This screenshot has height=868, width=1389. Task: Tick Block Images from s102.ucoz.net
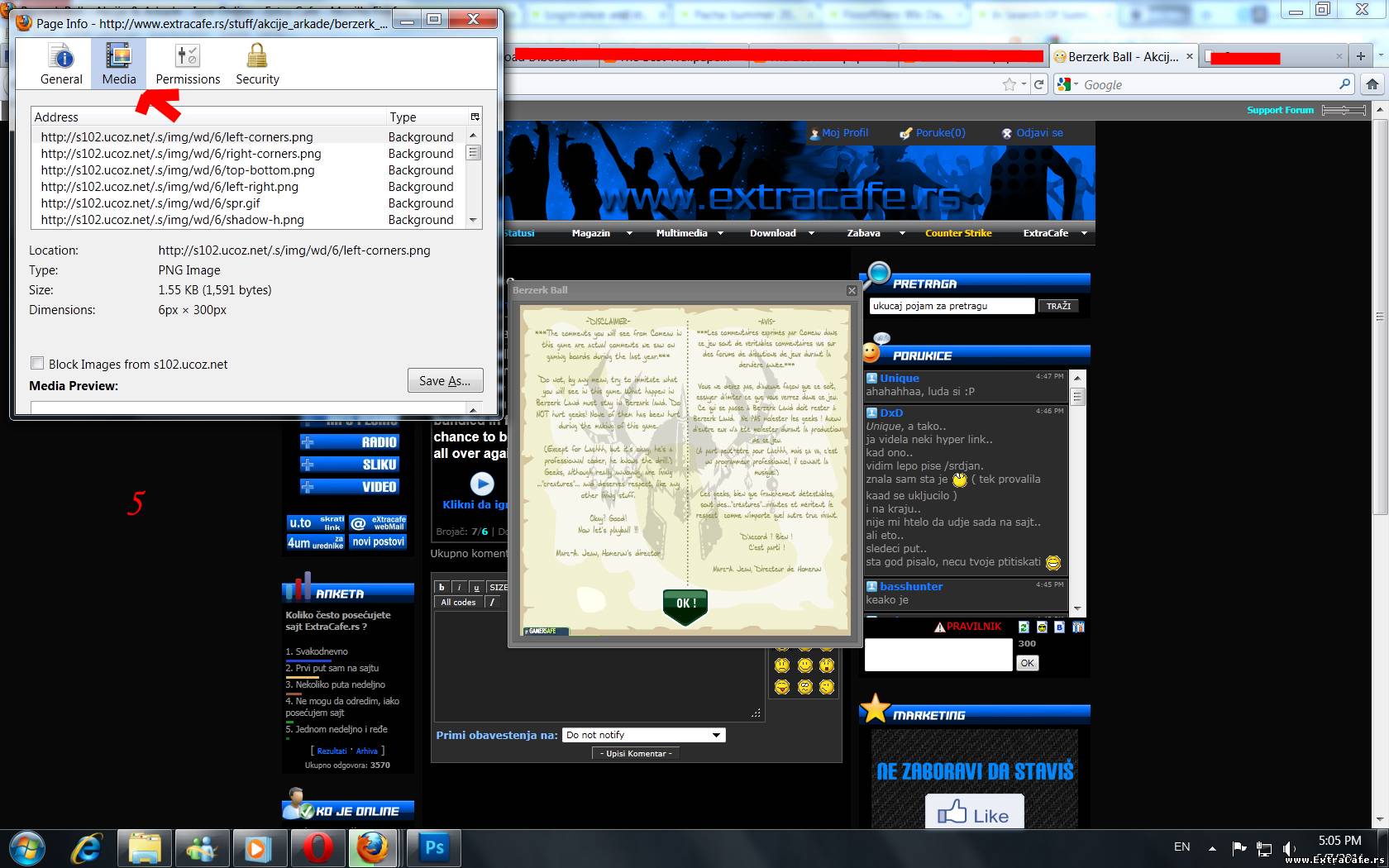tap(37, 363)
